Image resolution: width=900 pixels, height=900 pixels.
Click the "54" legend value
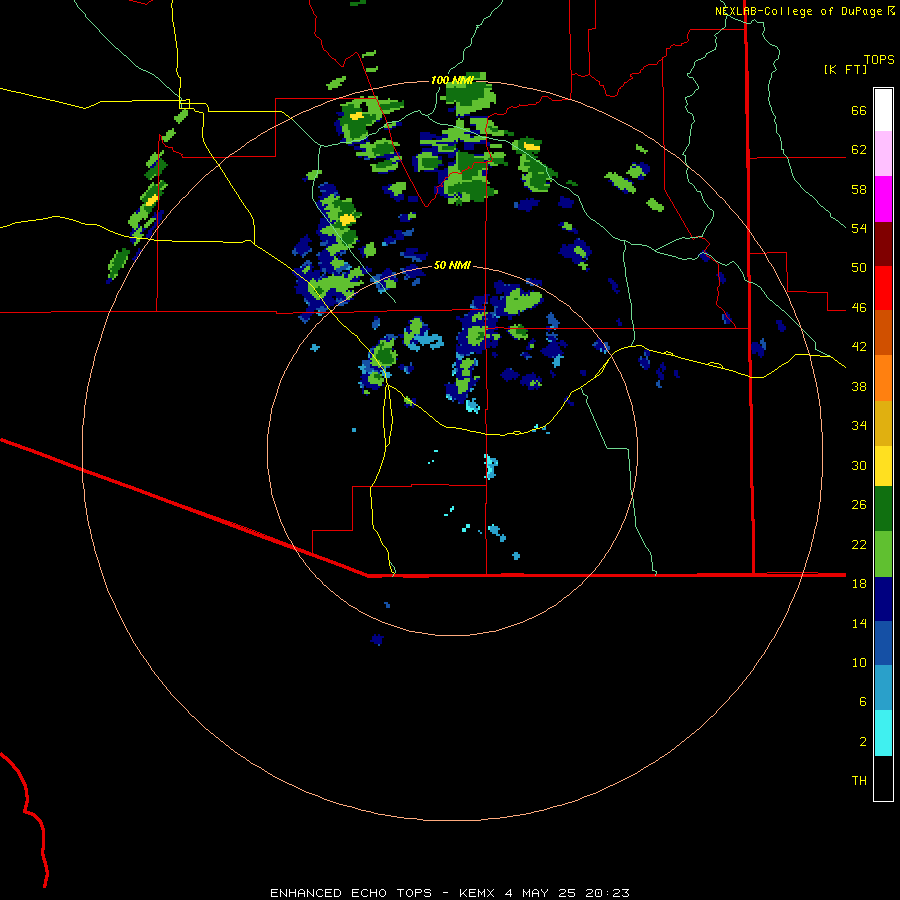[859, 228]
